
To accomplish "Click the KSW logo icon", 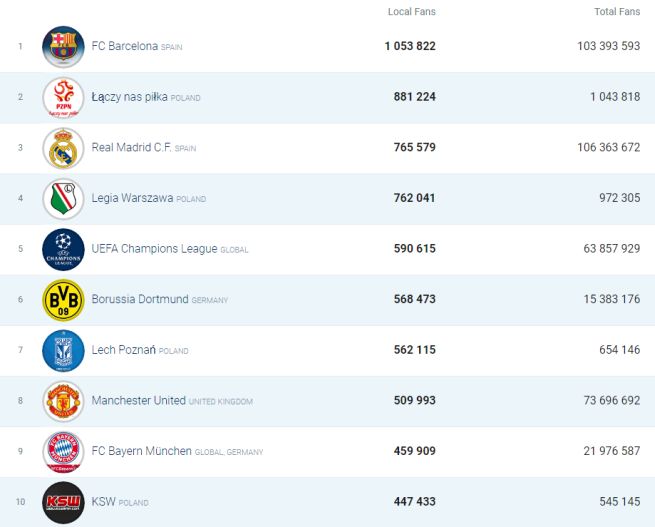I will pyautogui.click(x=63, y=502).
